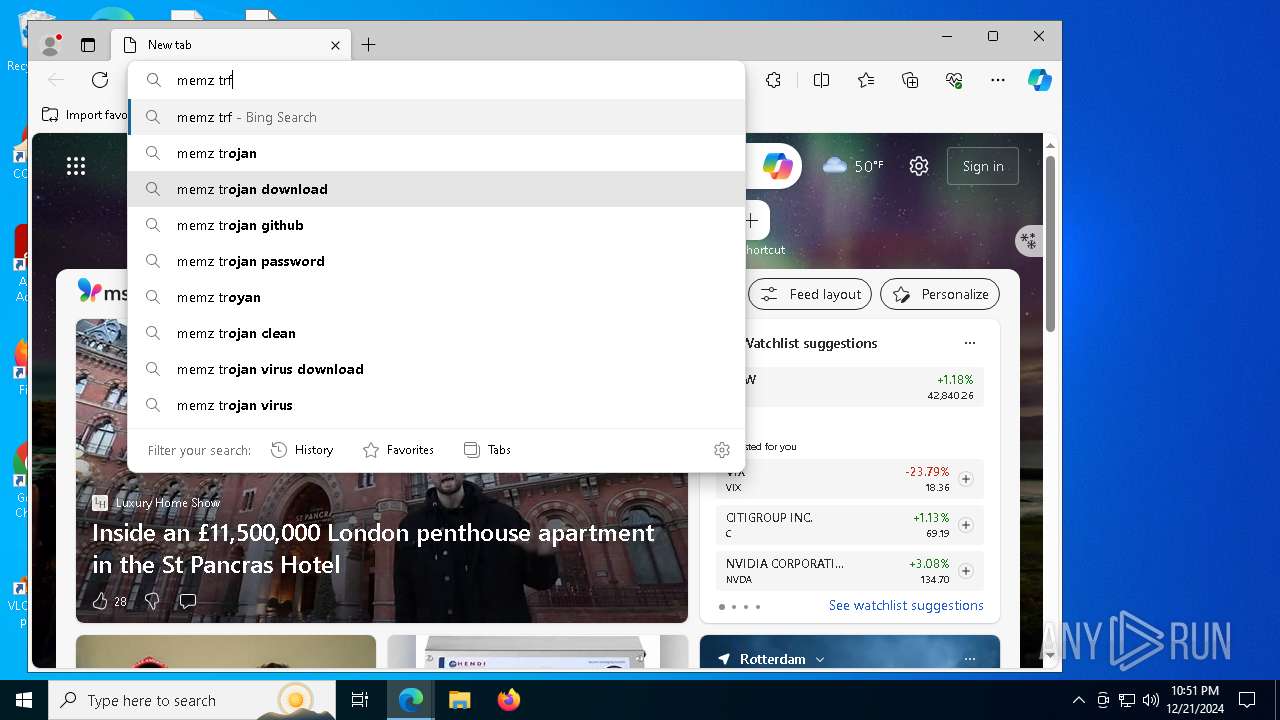Open page settings gear icon
This screenshot has width=1280, height=720.
coord(919,166)
